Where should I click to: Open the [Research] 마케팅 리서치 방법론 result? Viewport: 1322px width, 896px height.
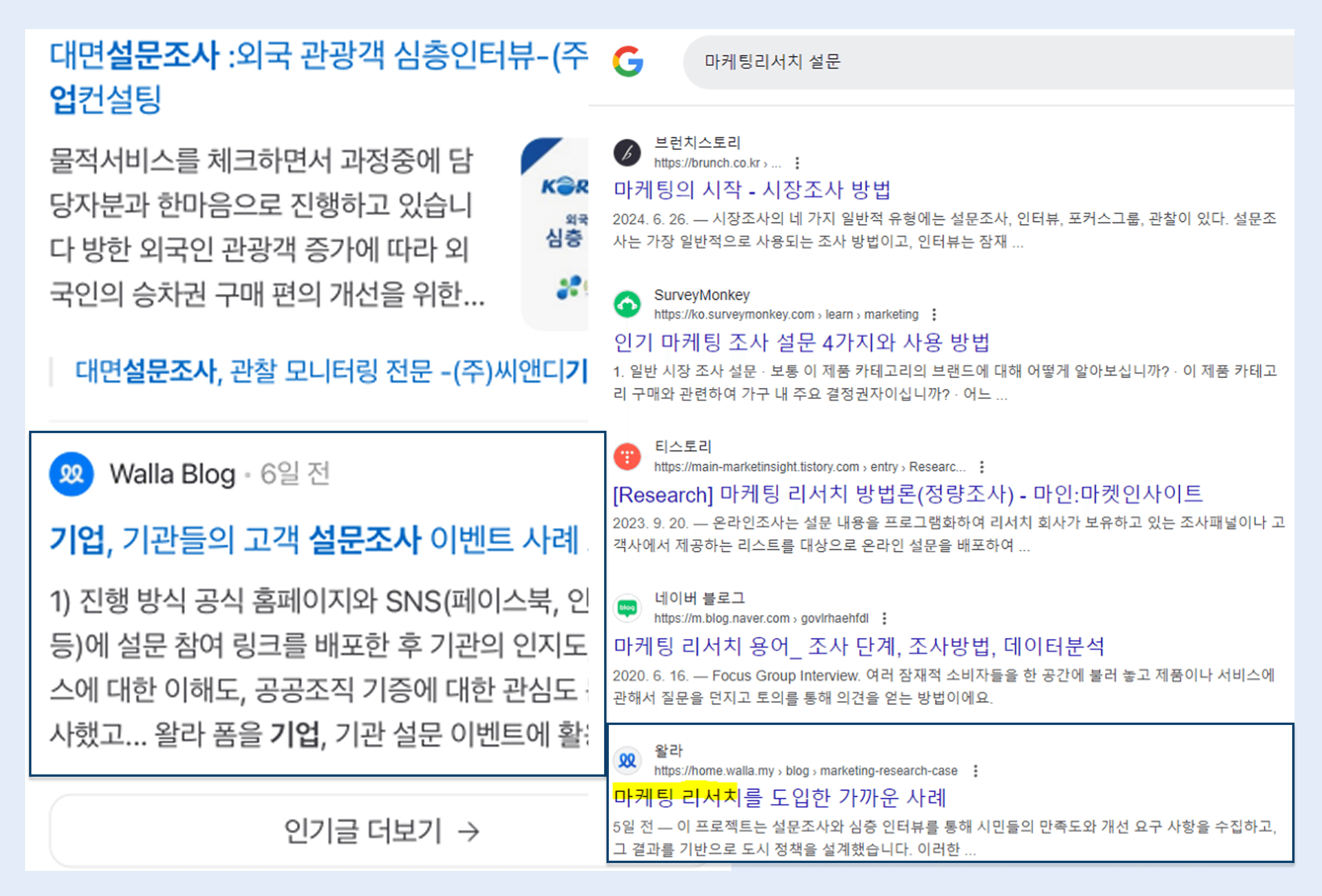click(x=908, y=494)
